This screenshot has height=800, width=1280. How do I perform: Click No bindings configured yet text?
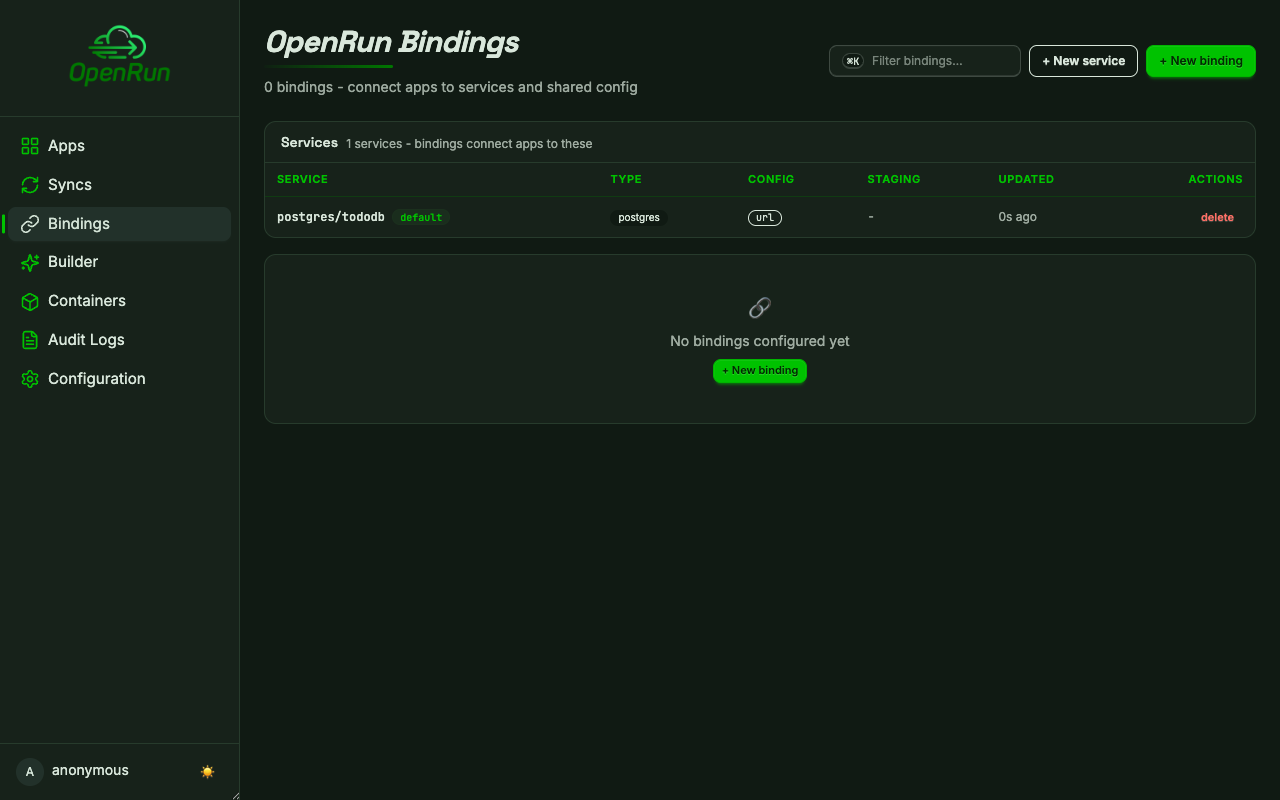(760, 341)
